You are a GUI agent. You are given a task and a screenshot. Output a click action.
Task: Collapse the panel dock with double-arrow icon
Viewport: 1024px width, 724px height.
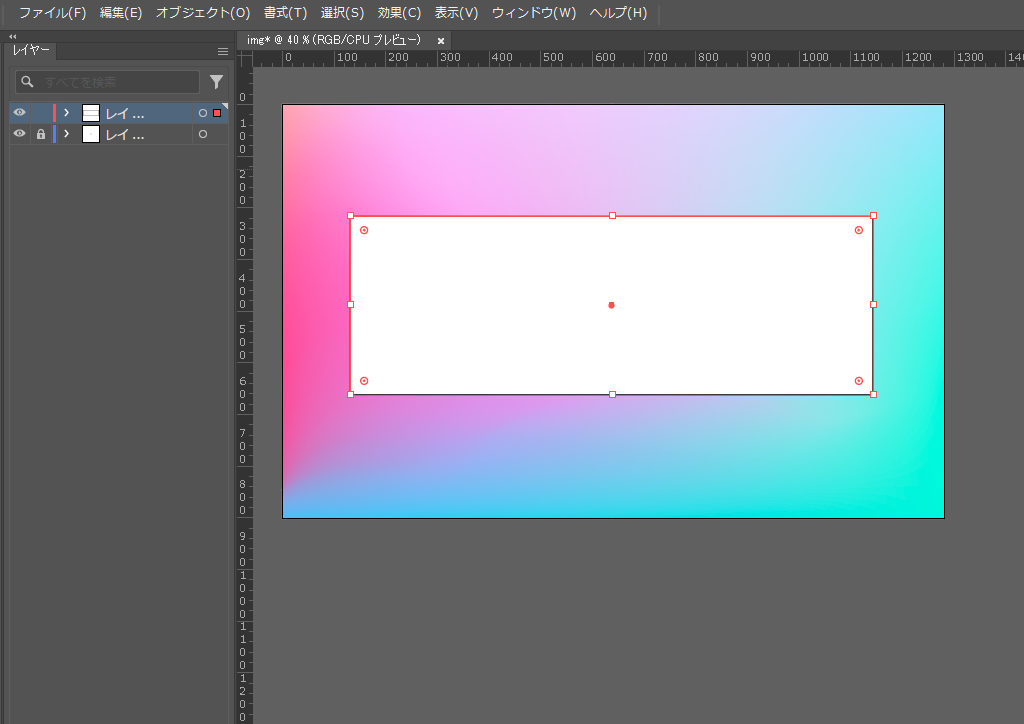13,36
